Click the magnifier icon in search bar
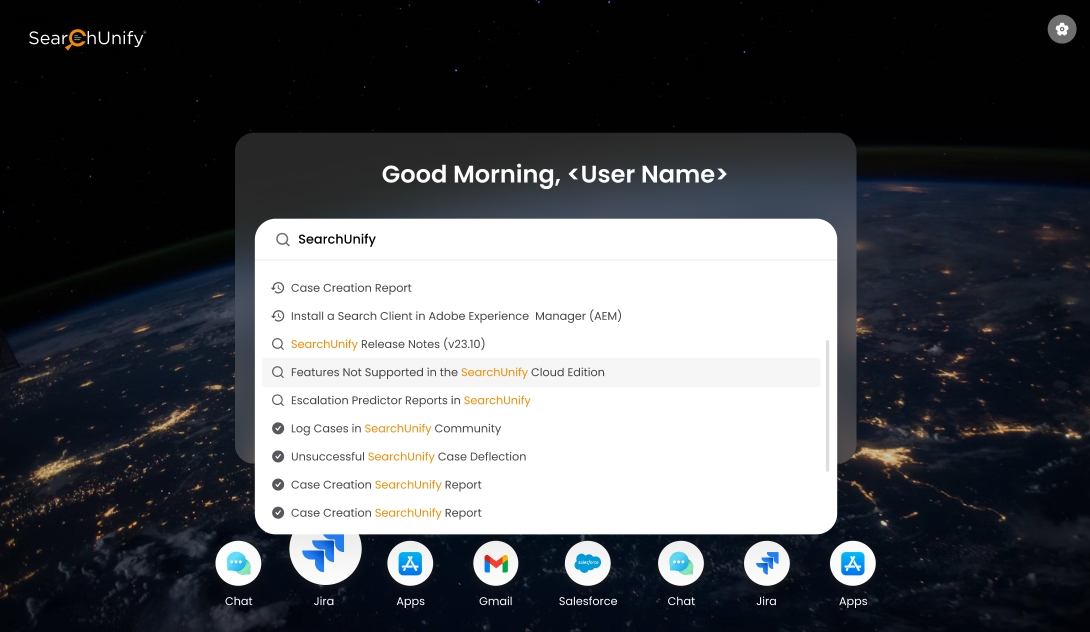 pos(283,240)
